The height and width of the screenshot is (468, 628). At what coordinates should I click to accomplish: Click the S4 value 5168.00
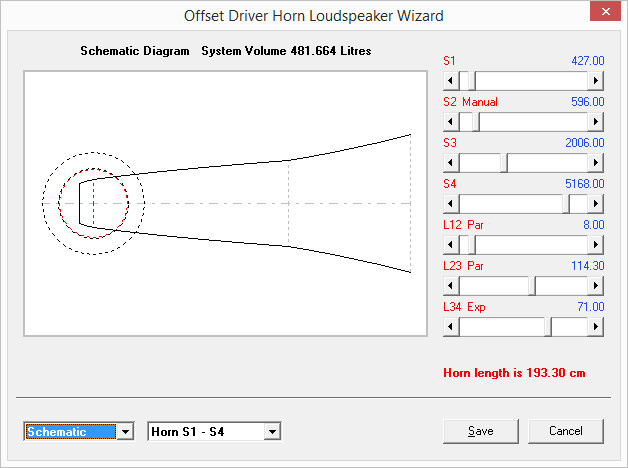point(584,184)
